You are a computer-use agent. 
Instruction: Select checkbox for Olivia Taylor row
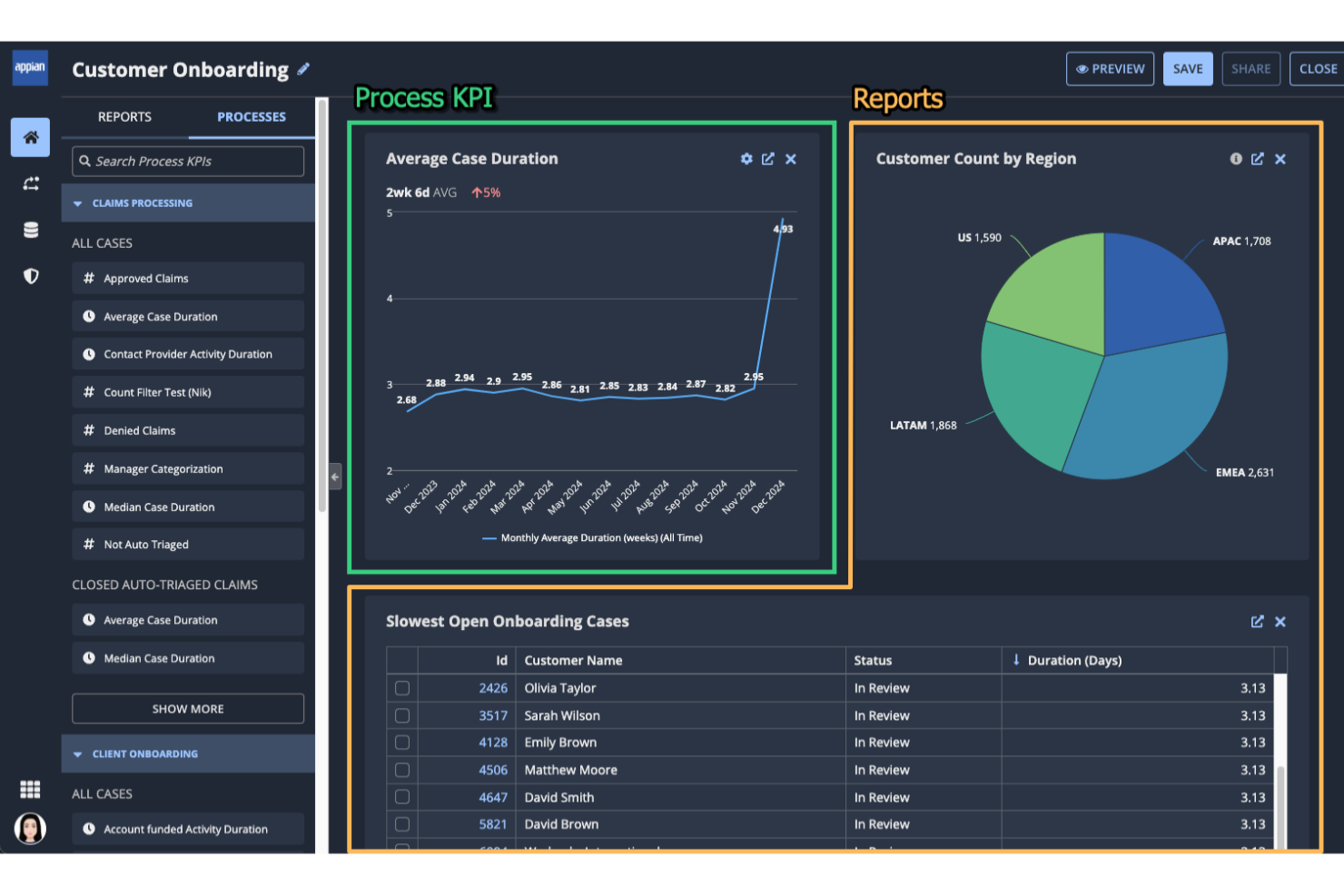point(402,688)
